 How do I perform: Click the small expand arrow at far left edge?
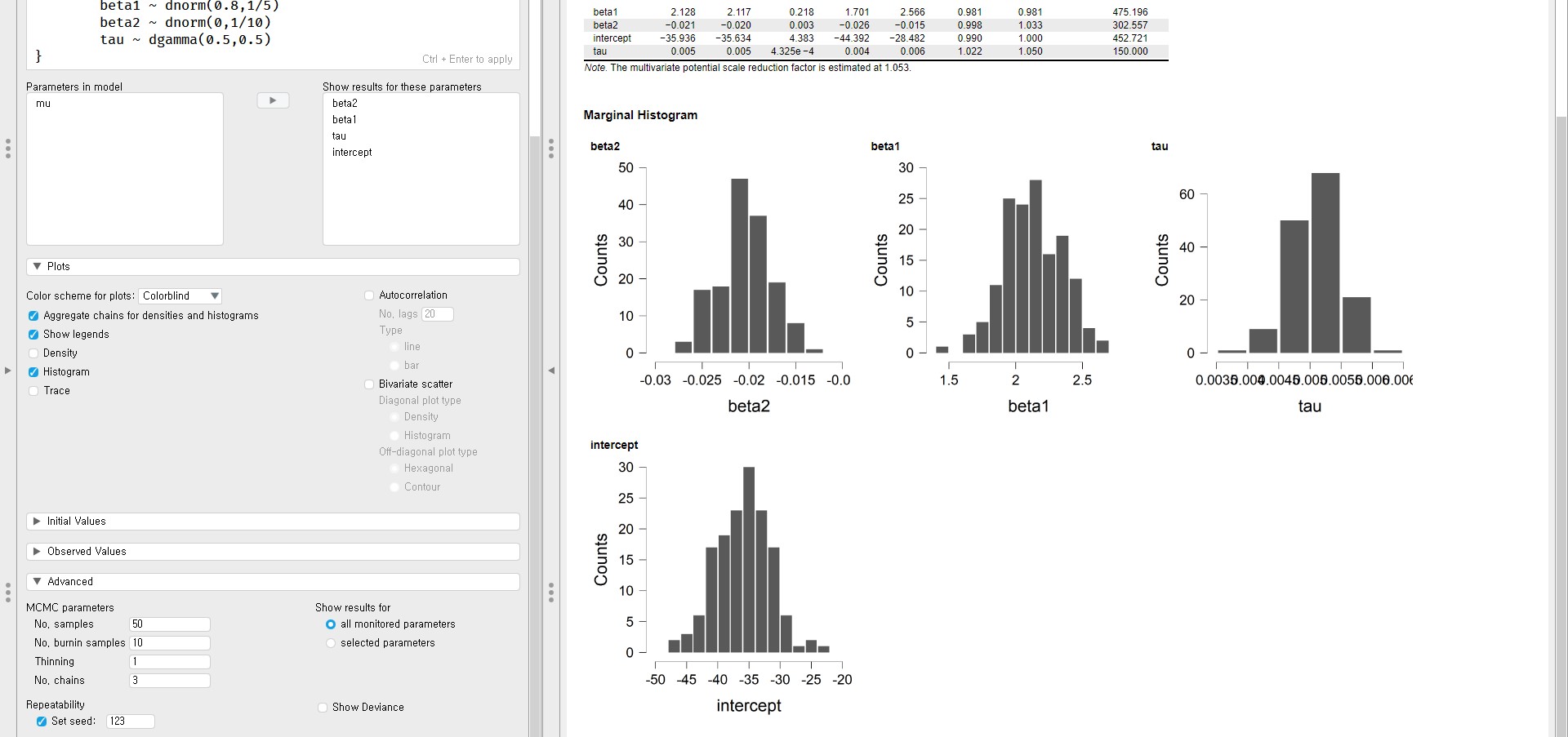[x=7, y=371]
